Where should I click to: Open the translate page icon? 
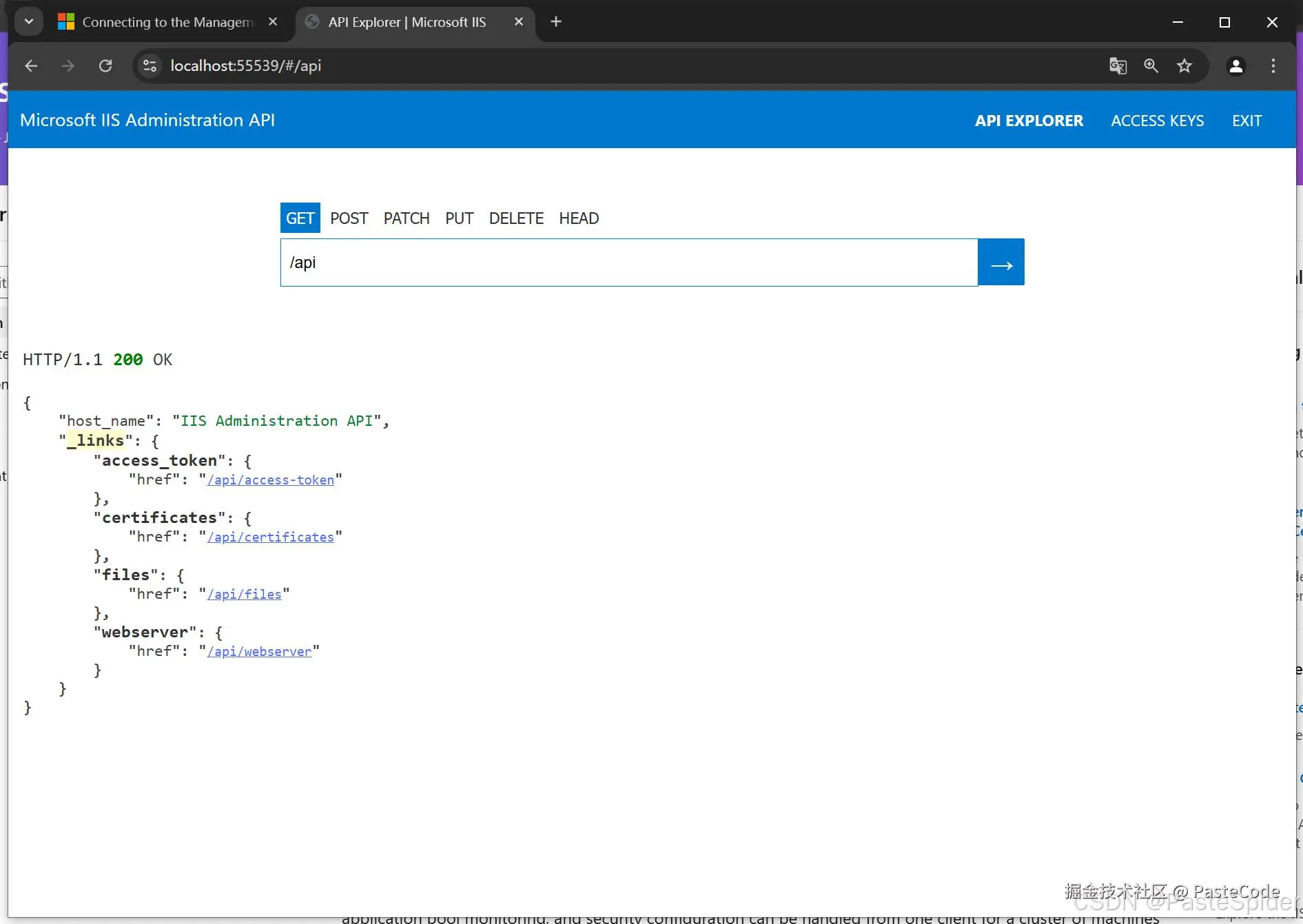click(x=1118, y=66)
